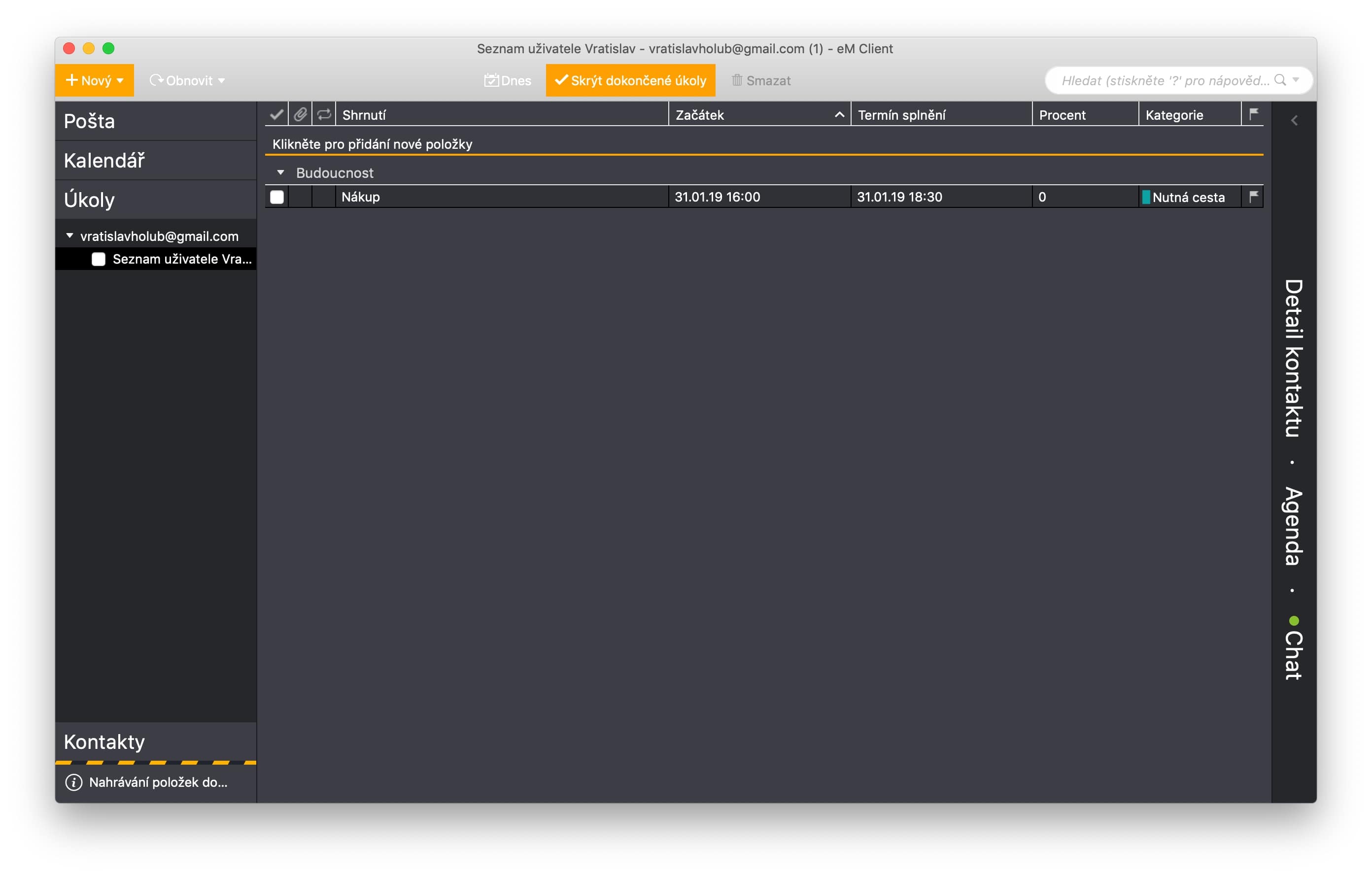Click the add new item row
Viewport: 1372px width, 876px height.
[x=372, y=144]
